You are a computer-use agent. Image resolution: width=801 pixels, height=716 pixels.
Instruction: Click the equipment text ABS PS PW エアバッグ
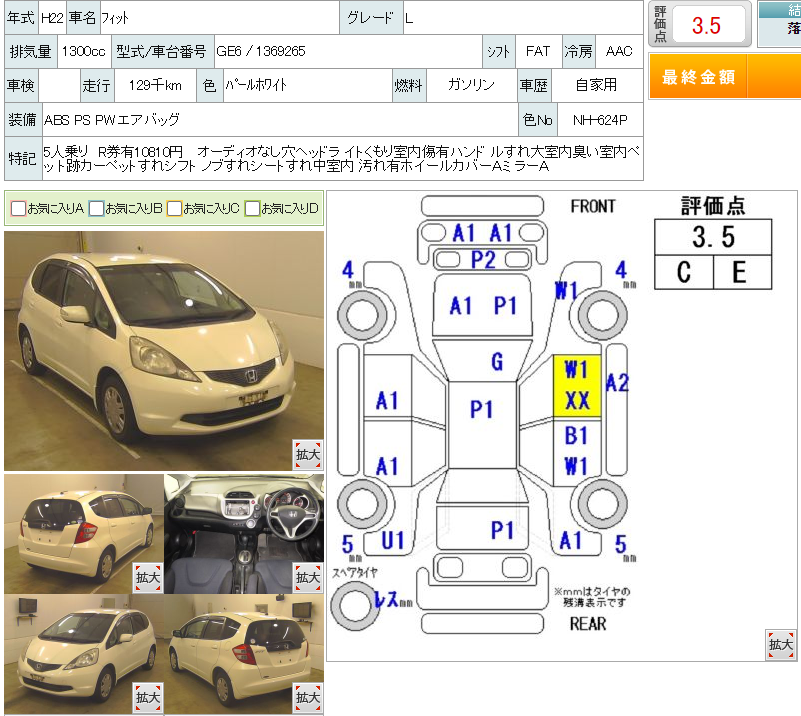112,120
